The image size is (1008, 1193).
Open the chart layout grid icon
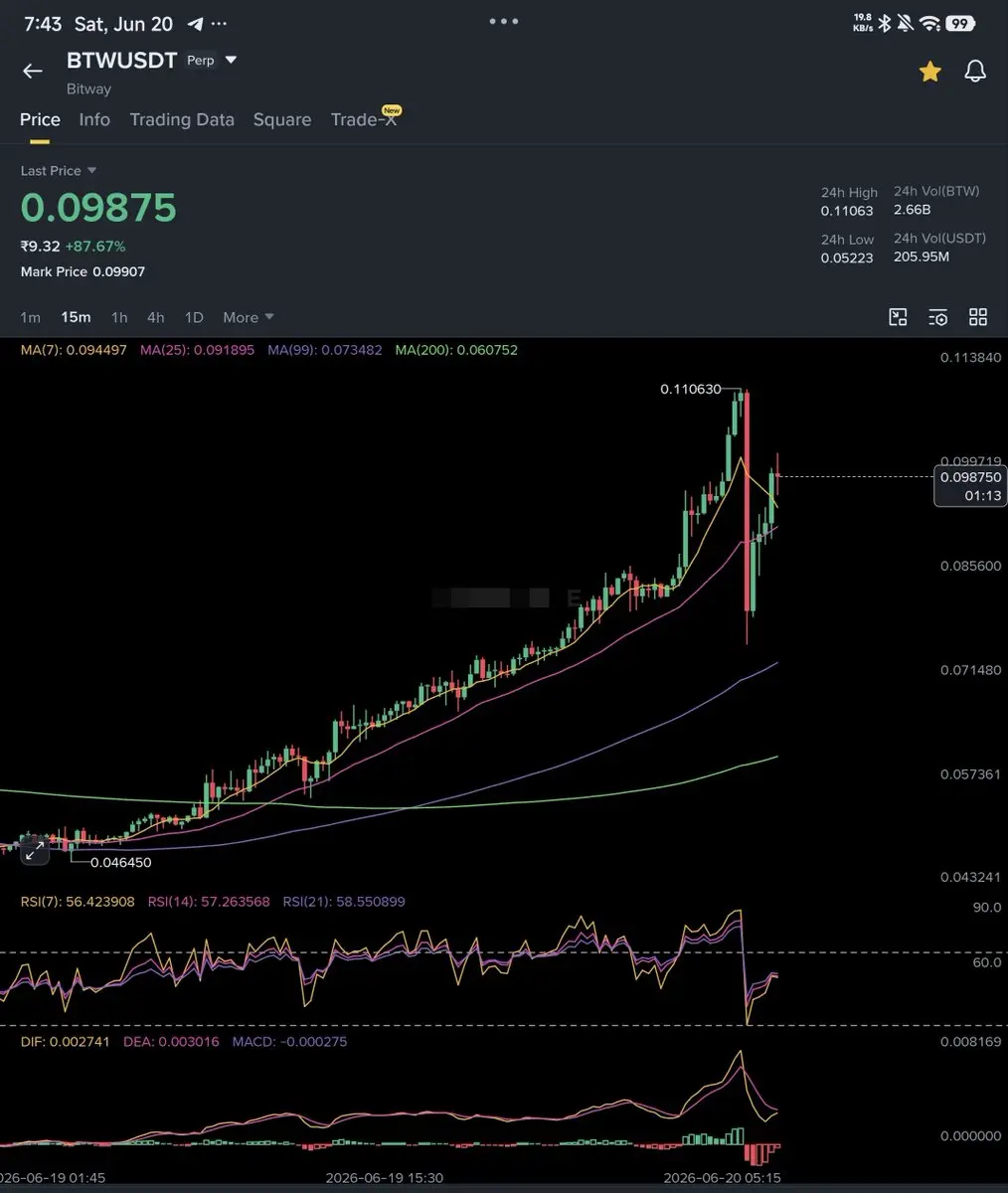coord(978,317)
